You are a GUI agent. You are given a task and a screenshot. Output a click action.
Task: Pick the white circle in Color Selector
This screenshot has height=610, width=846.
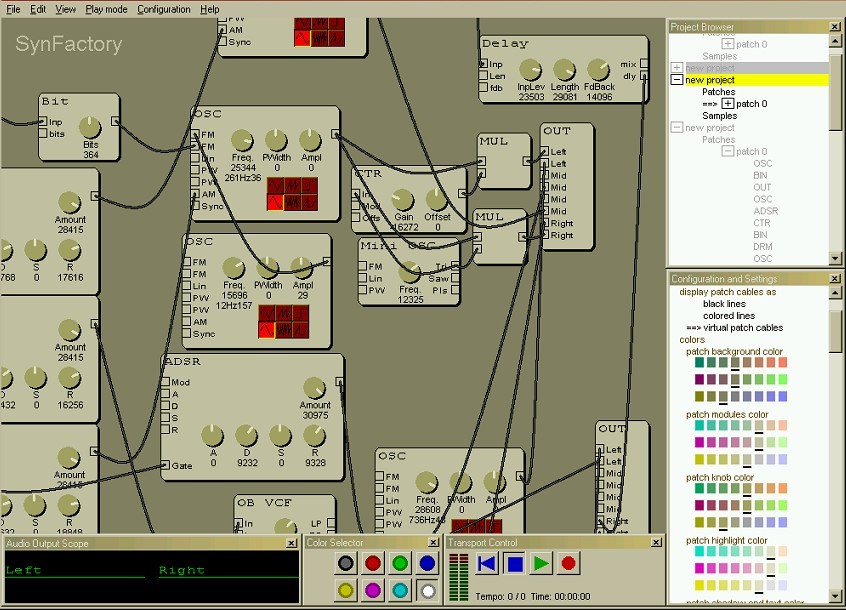click(x=427, y=590)
